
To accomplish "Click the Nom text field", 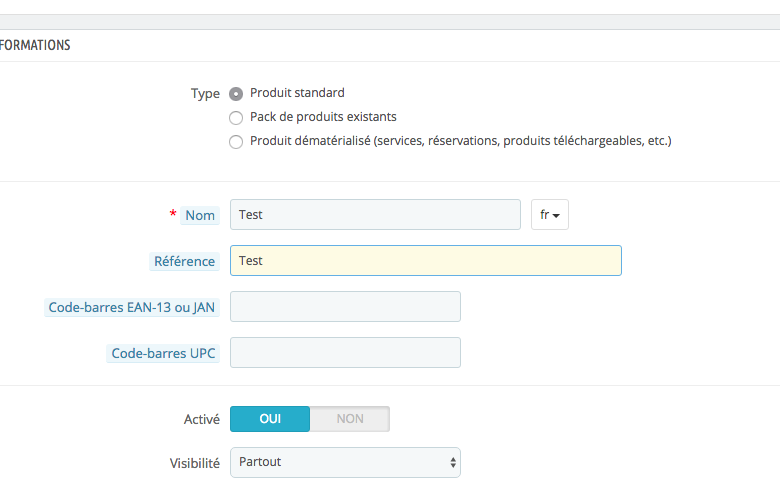I will tap(375, 215).
